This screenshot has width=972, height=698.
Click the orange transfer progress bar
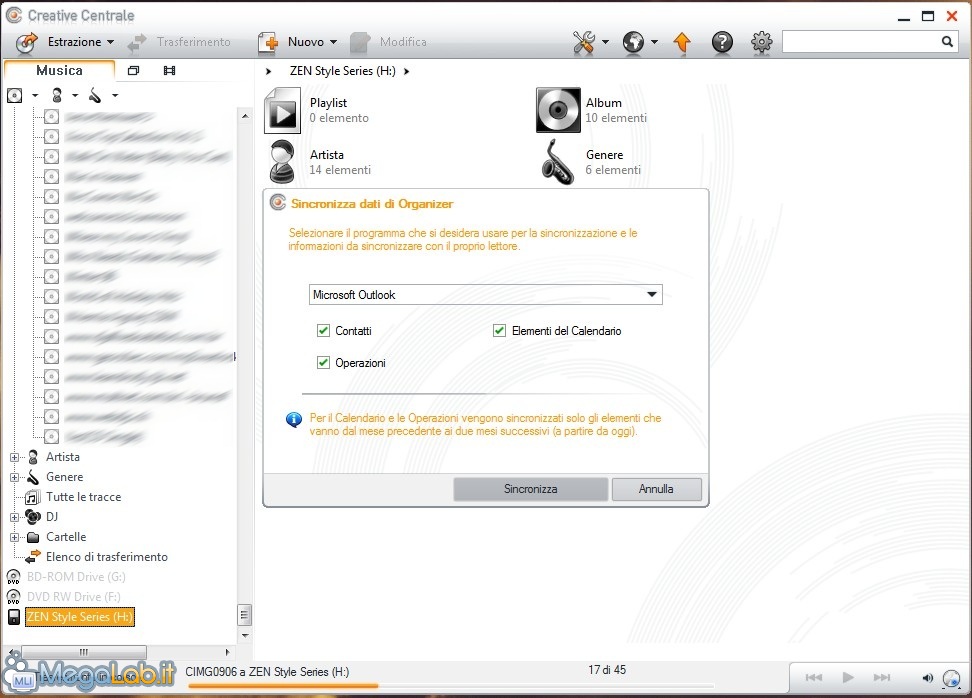283,686
